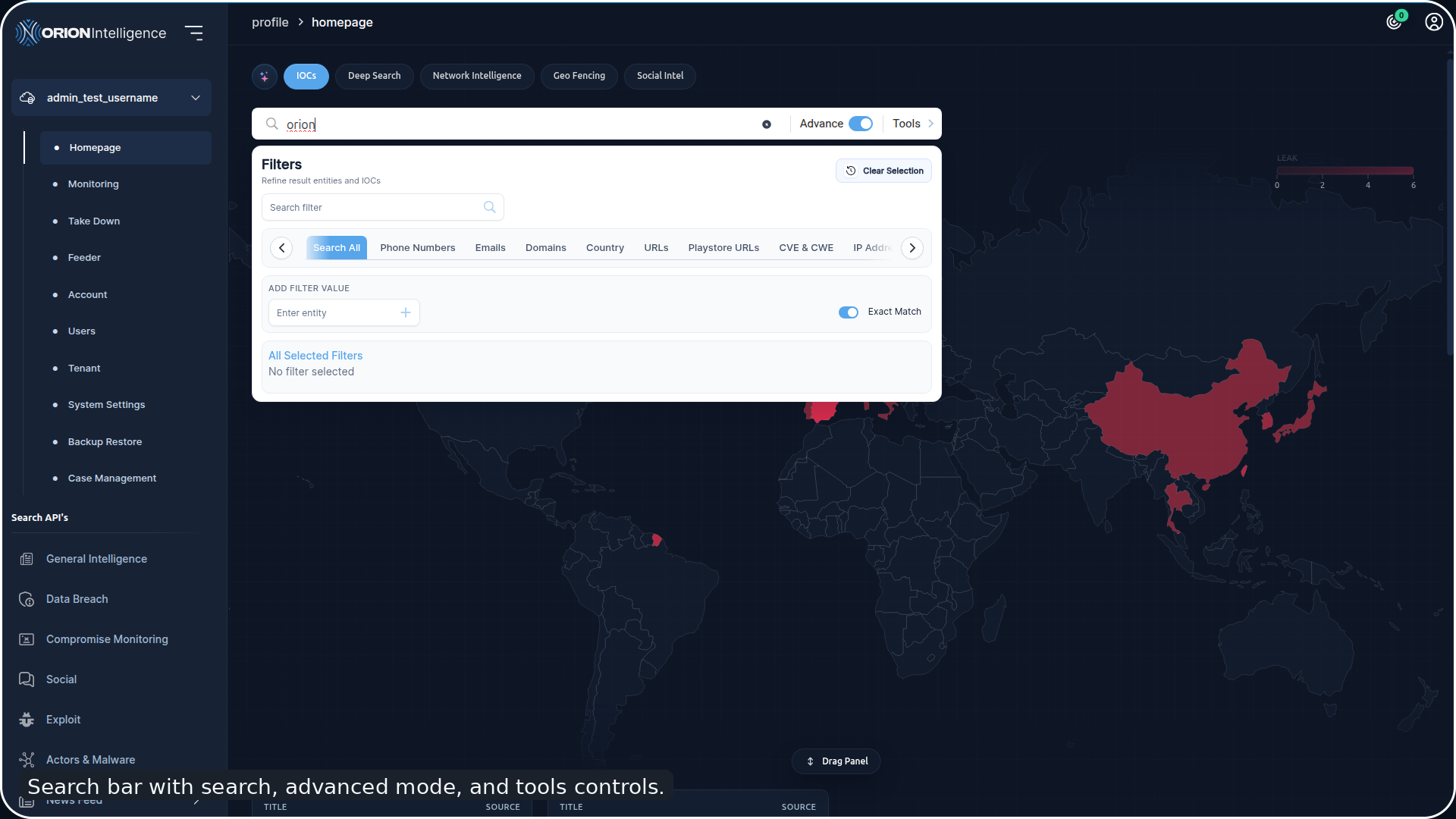
Task: Open the user profile avatar menu
Action: click(1433, 22)
